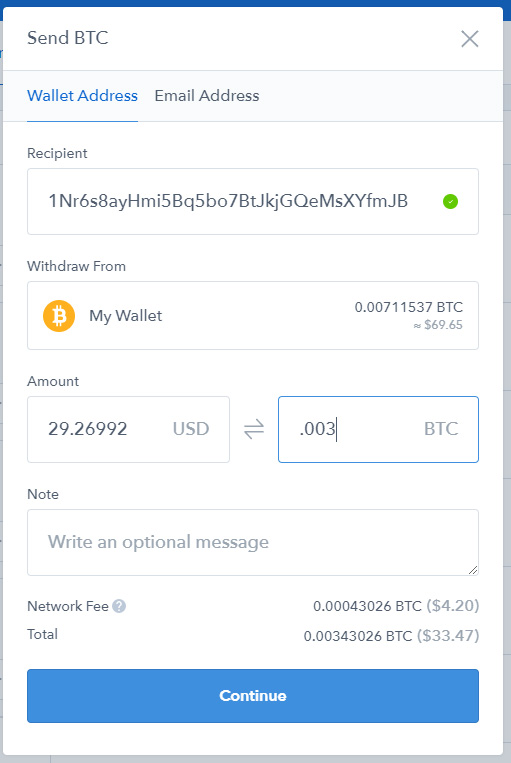Image resolution: width=511 pixels, height=763 pixels.
Task: Click the Network Fee label
Action: [x=68, y=606]
